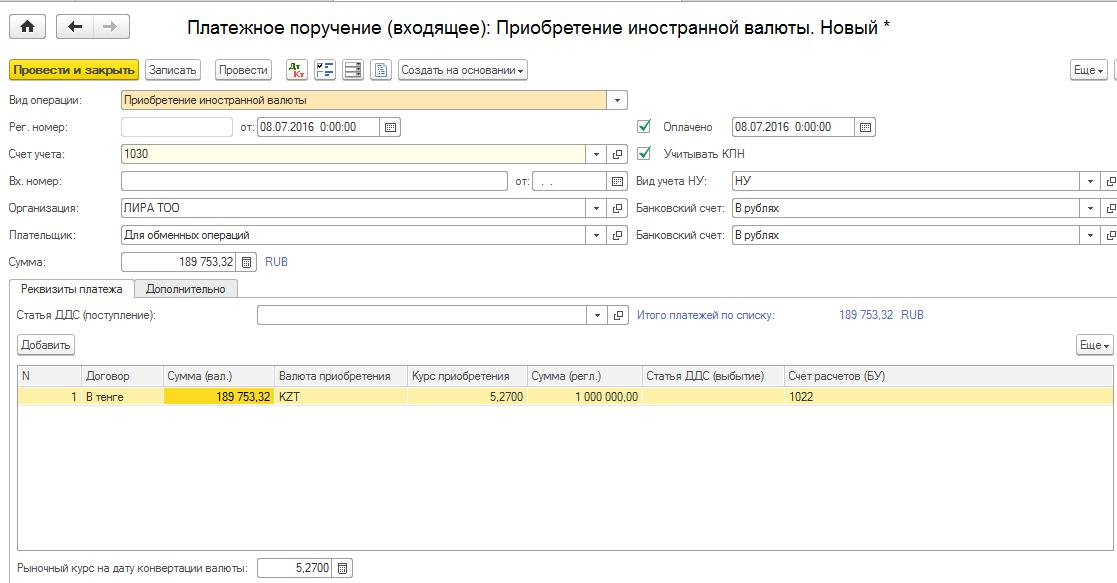Open calendar for Рег. номер date
Viewport: 1117px width, 583px height.
pyautogui.click(x=390, y=127)
